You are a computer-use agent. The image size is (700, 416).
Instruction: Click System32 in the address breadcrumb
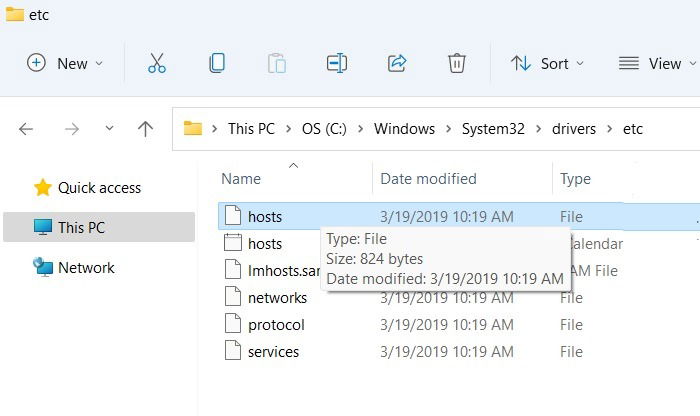pyautogui.click(x=492, y=129)
